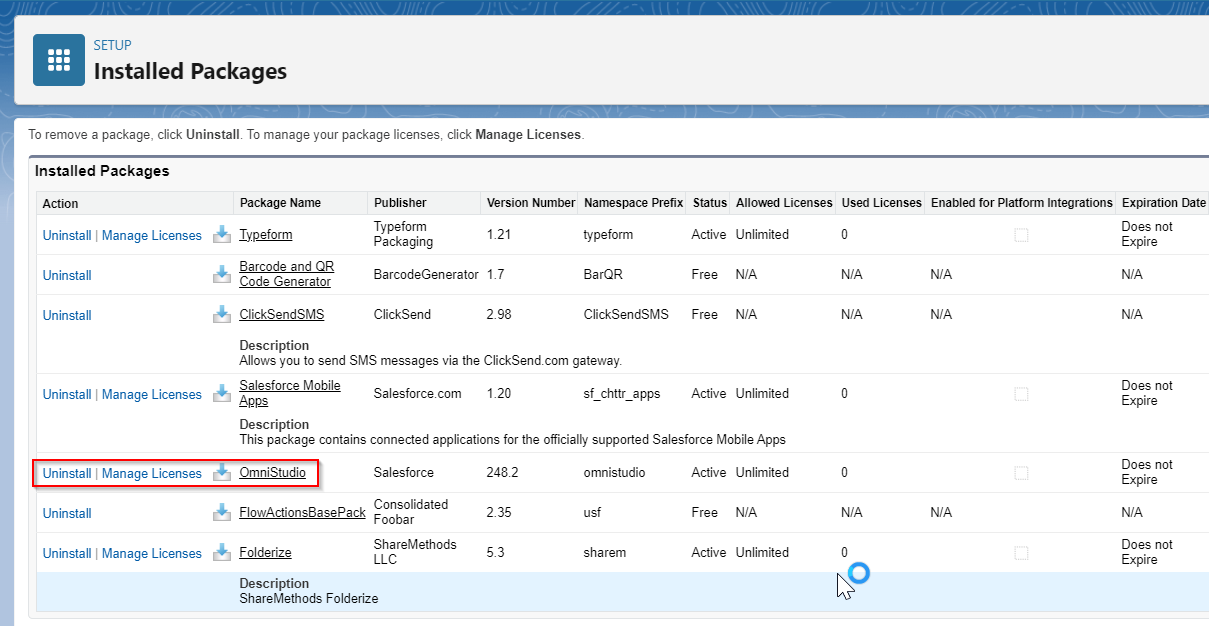1209x626 pixels.
Task: Click the SETUP breadcrumb label
Action: click(x=112, y=44)
